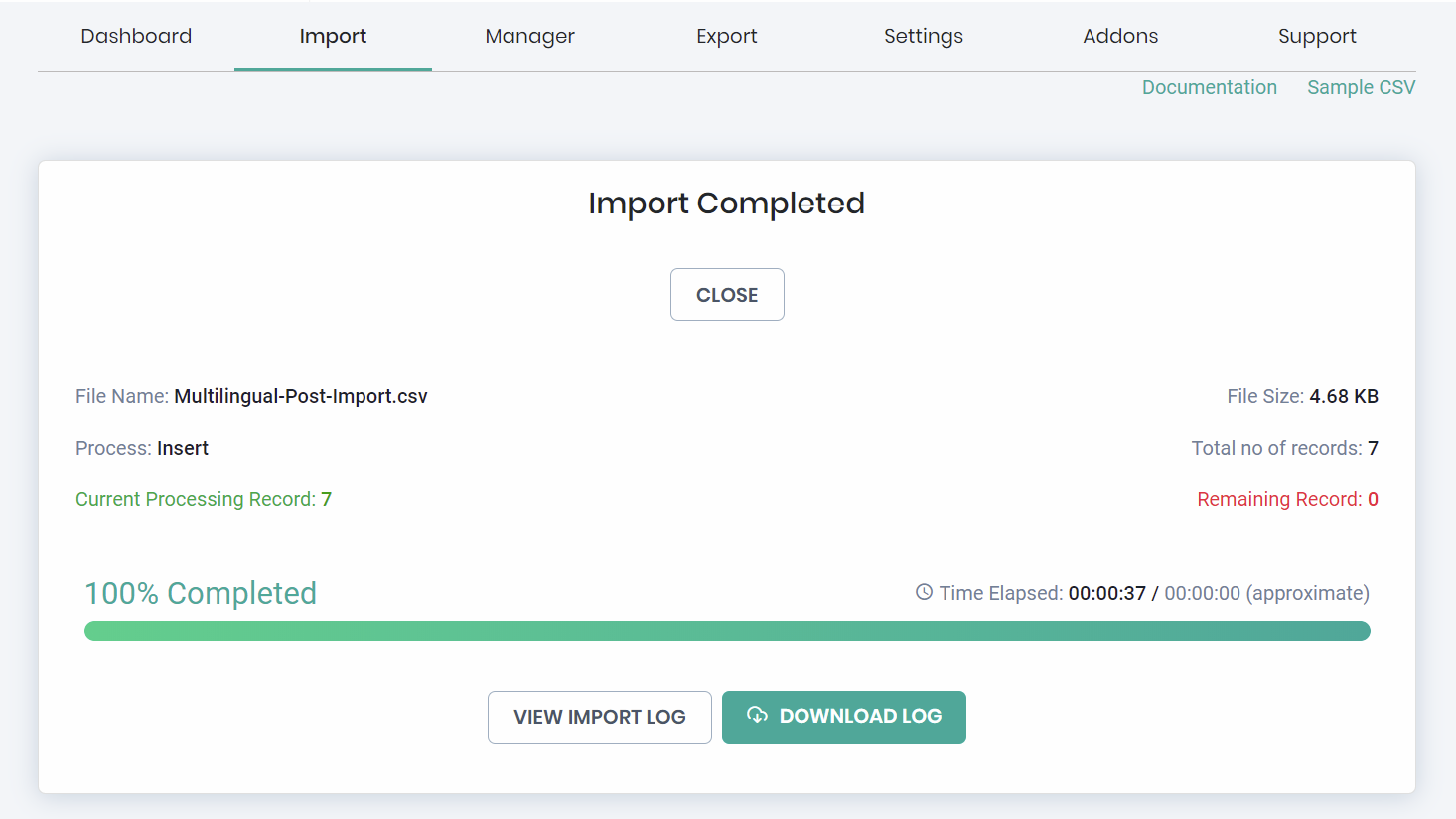
Task: Open the Settings tab
Action: [x=923, y=36]
